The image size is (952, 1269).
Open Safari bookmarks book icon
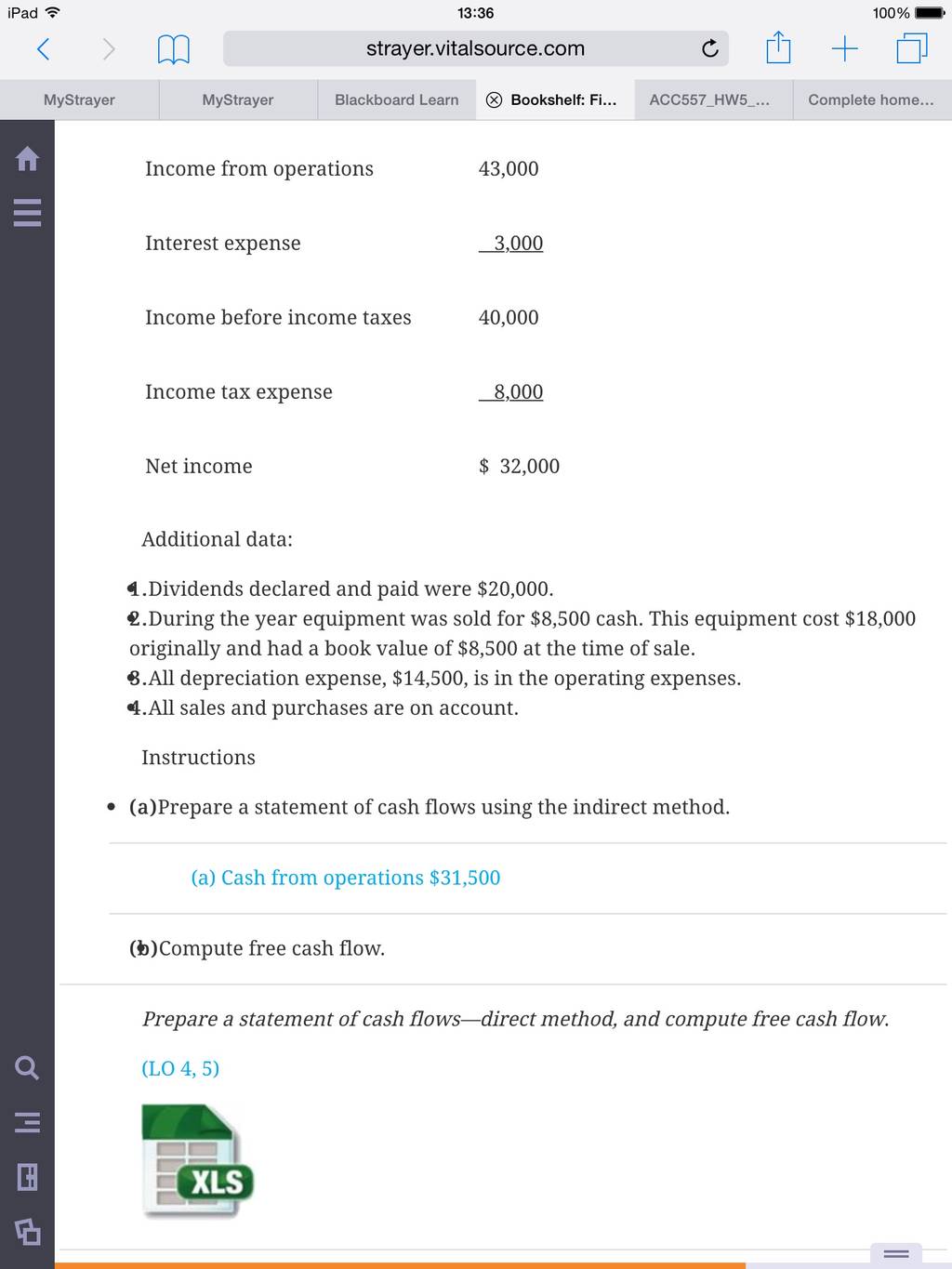pyautogui.click(x=173, y=48)
